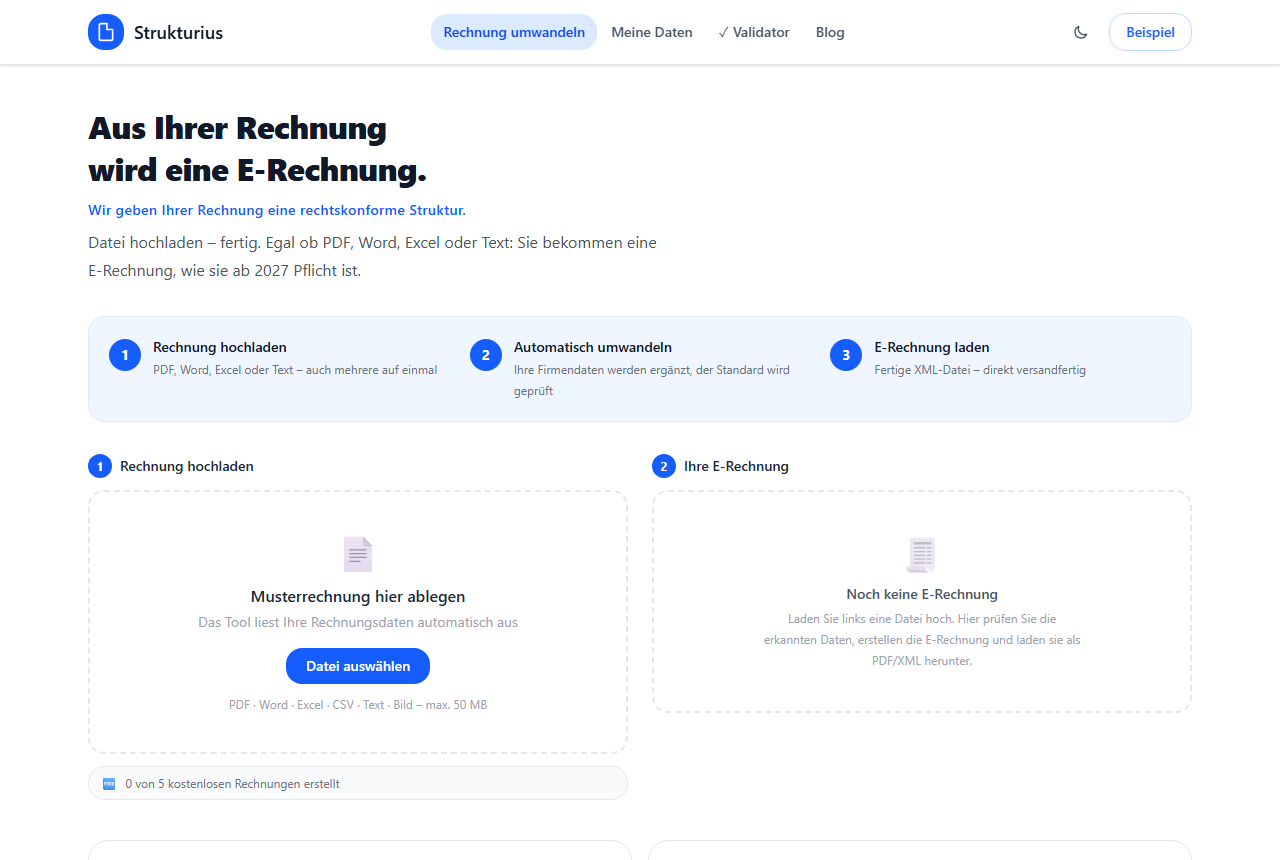Viewport: 1280px width, 860px height.
Task: Click "PDF · Word · Excel · CSV" format note
Action: 358,705
